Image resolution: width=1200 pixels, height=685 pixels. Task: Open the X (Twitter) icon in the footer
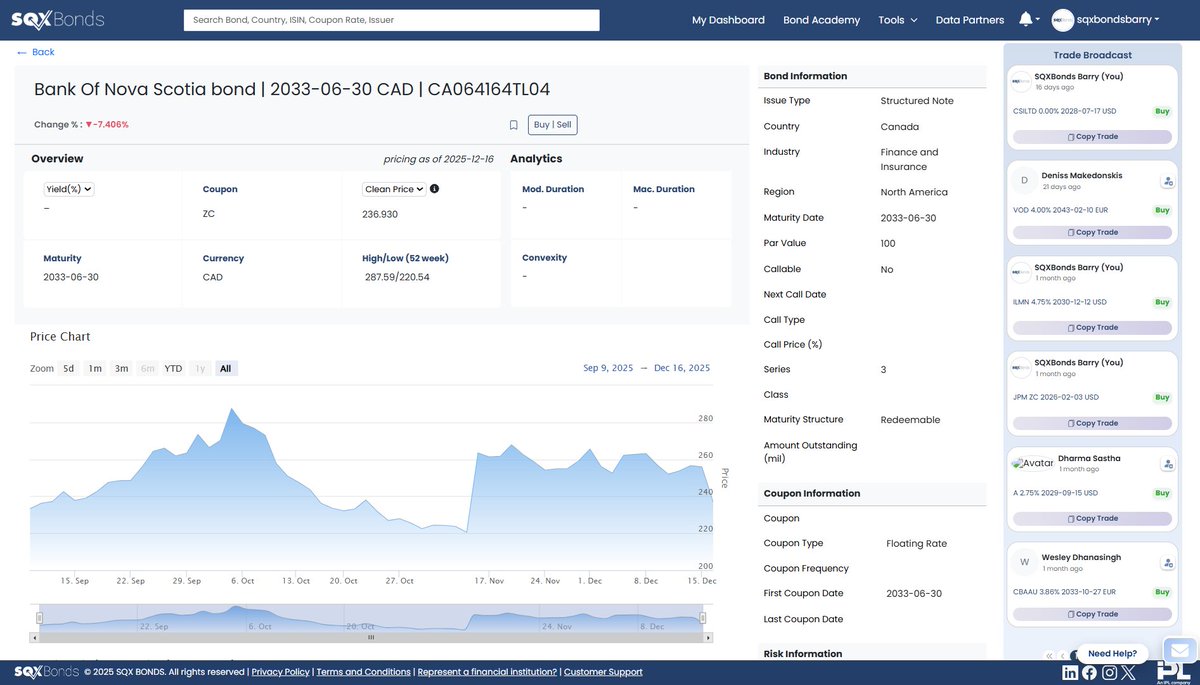click(1129, 672)
